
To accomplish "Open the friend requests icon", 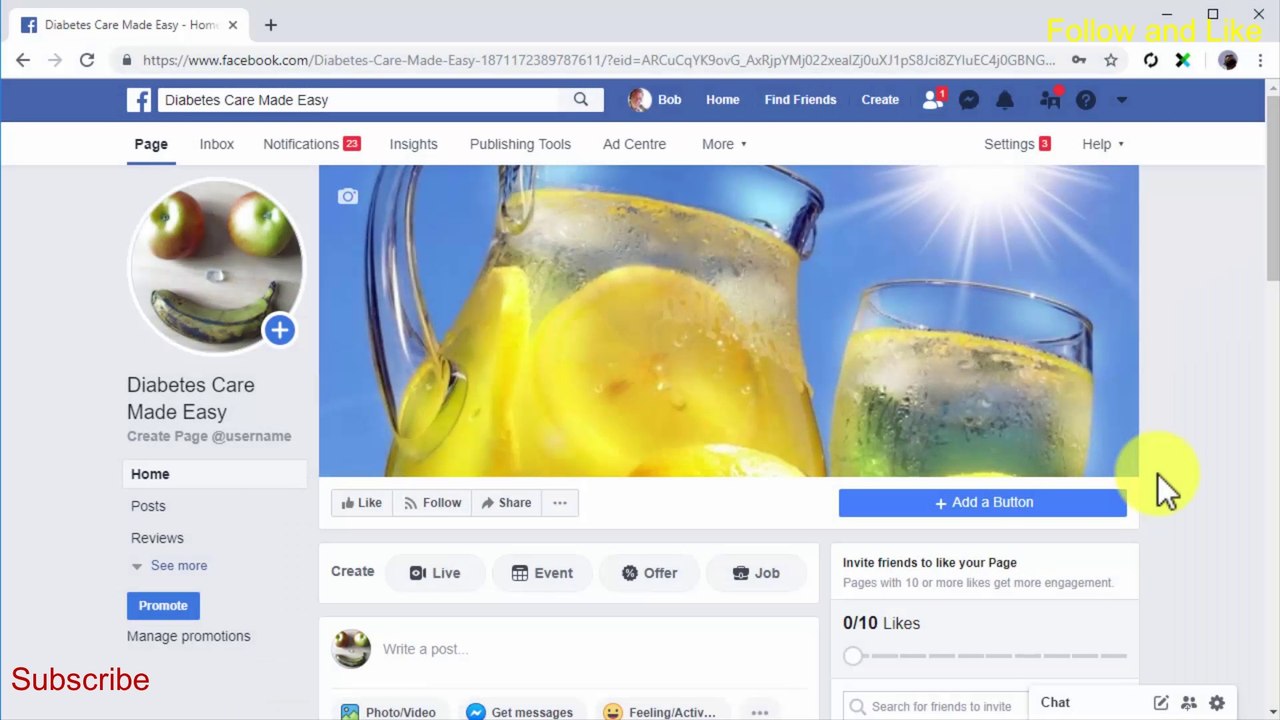I will (933, 99).
